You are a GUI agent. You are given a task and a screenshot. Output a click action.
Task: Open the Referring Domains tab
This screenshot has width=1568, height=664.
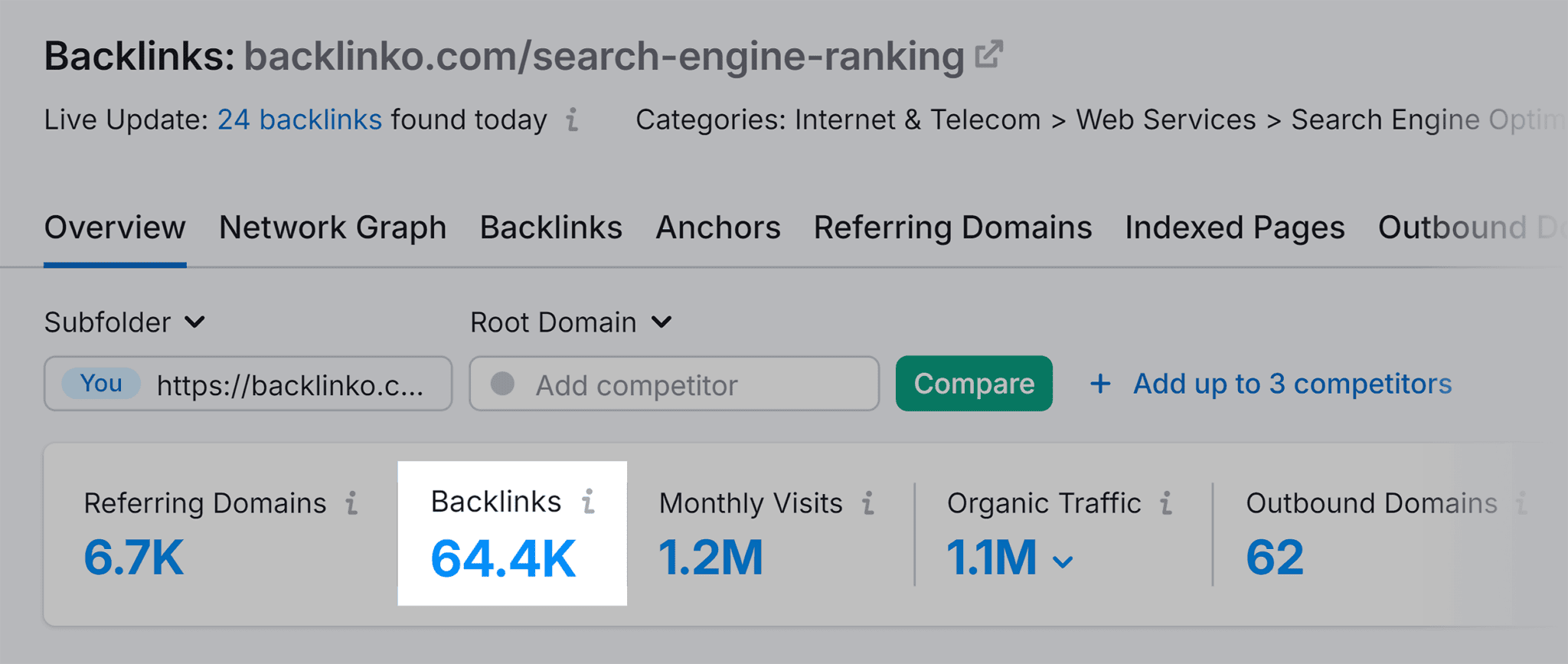click(x=952, y=227)
